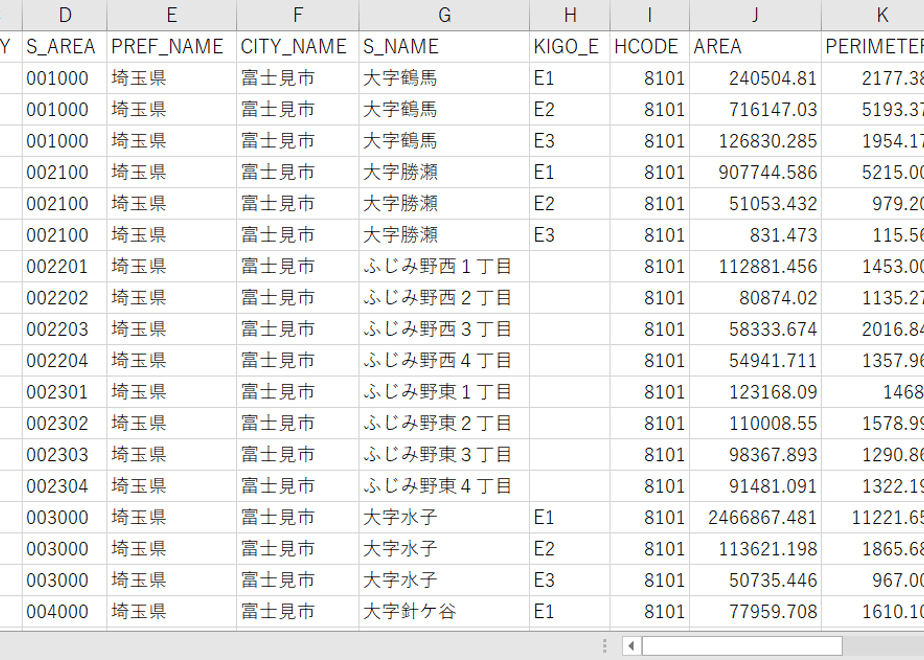Select cell with AREA value 716147.03

point(755,110)
